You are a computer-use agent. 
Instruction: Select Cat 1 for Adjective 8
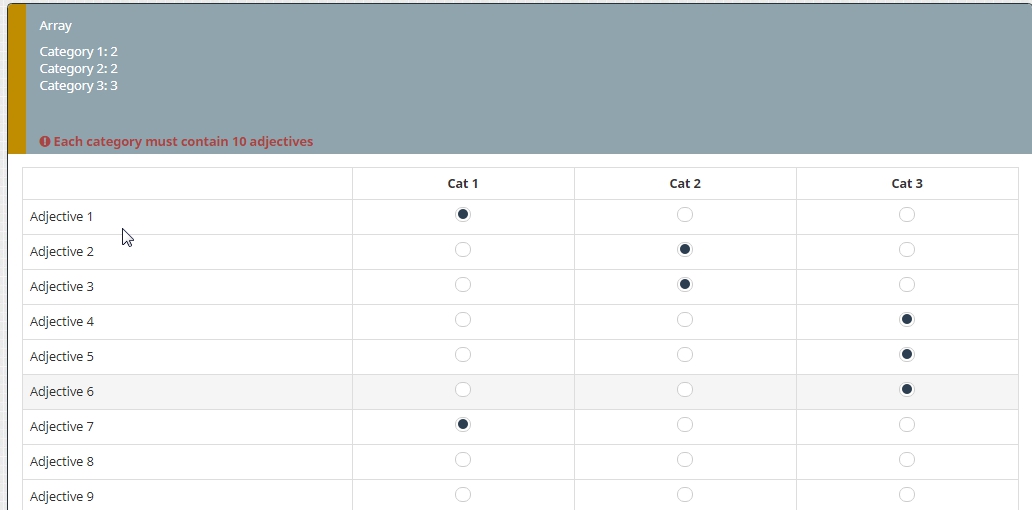coord(463,460)
